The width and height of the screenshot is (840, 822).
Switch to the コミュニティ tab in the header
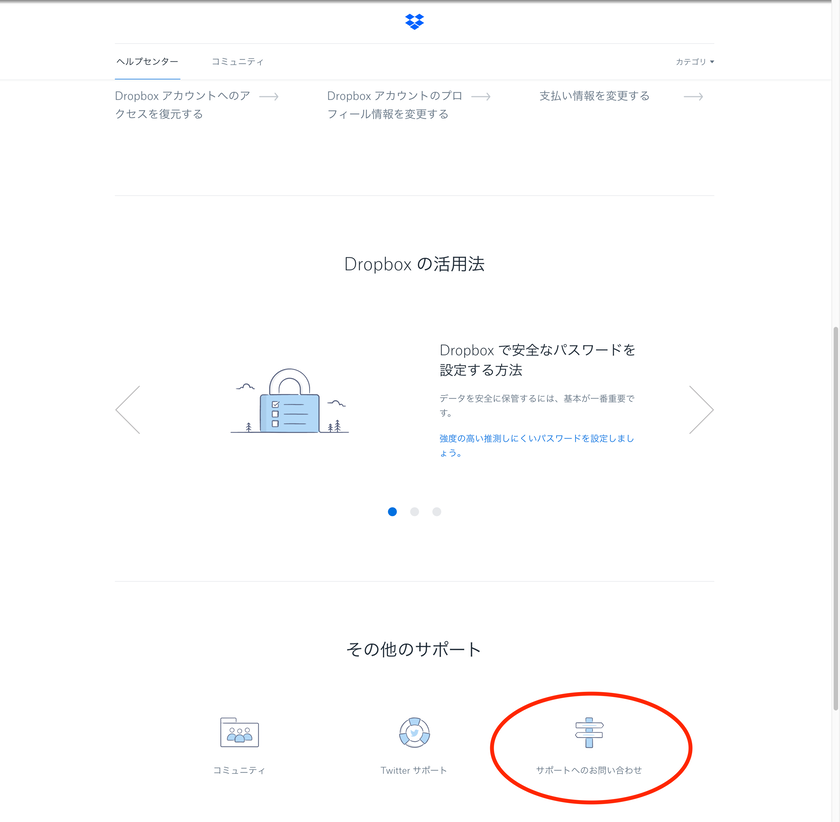(237, 62)
